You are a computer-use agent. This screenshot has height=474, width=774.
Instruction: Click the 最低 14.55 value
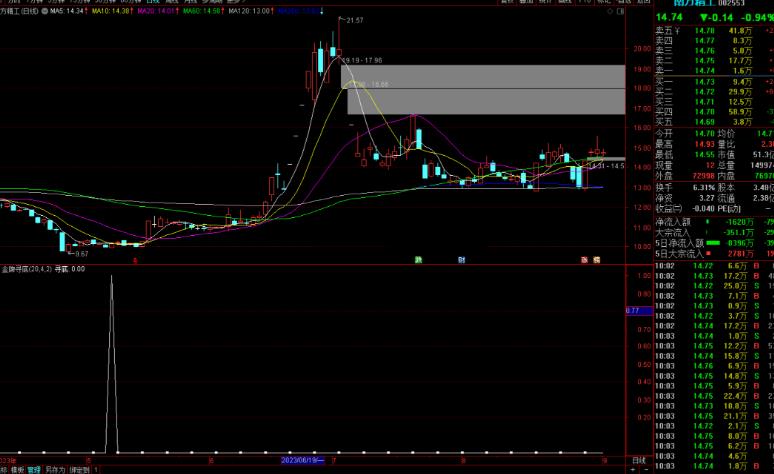coord(704,155)
